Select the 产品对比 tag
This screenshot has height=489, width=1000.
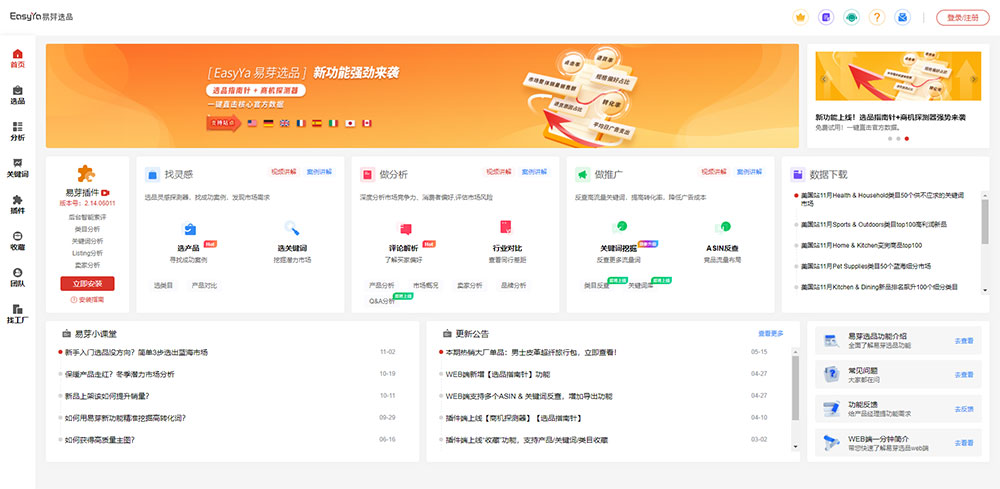(x=204, y=285)
